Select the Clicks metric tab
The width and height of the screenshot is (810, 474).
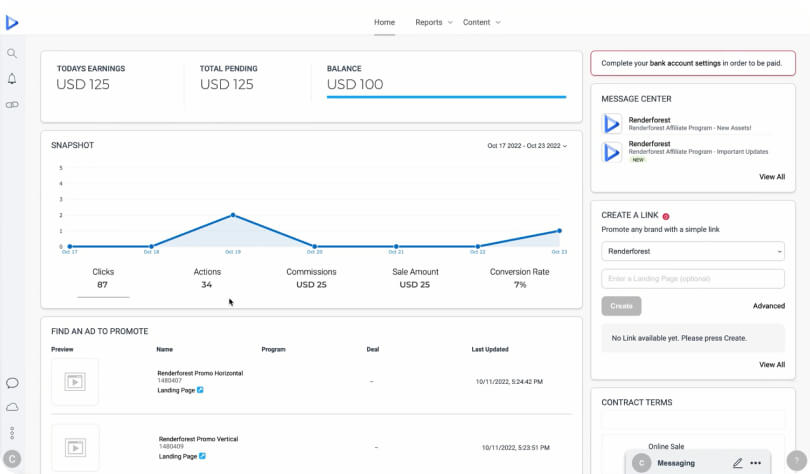pyautogui.click(x=103, y=278)
